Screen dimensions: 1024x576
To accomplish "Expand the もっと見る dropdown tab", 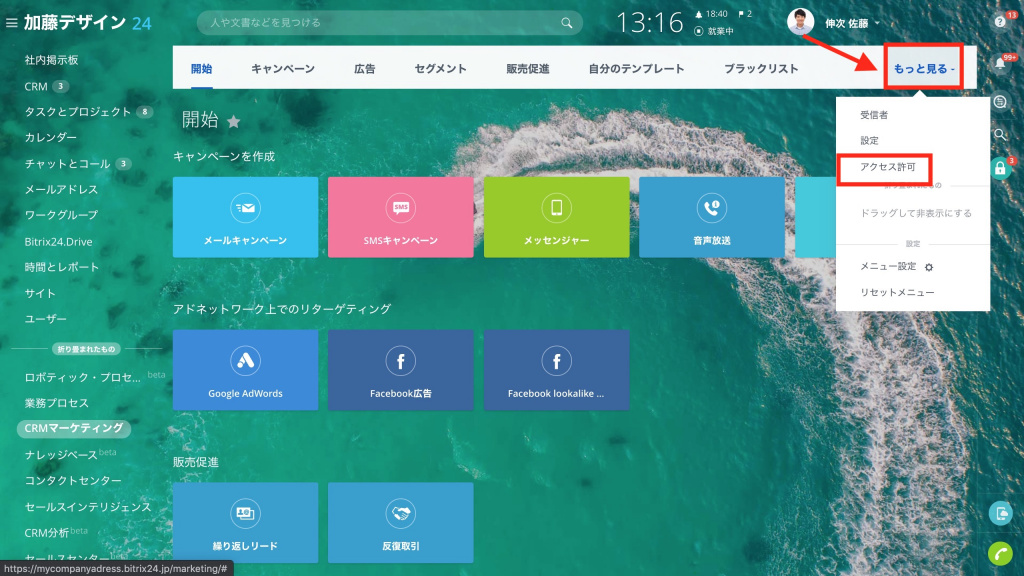I will point(923,68).
